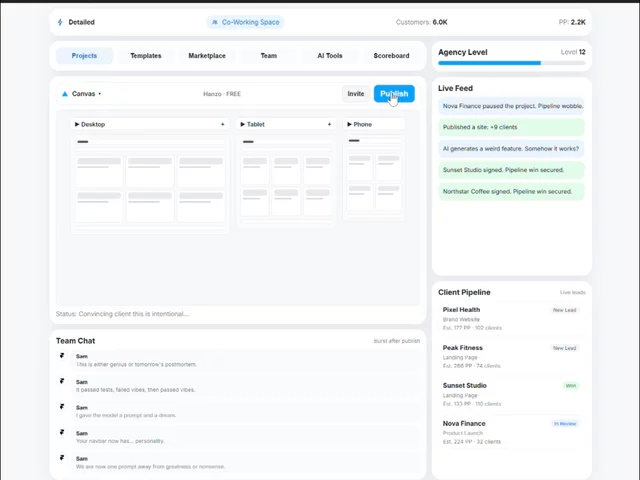Viewport: 640px width, 480px height.
Task: Click the Customers 6.0K counter
Action: pos(422,22)
